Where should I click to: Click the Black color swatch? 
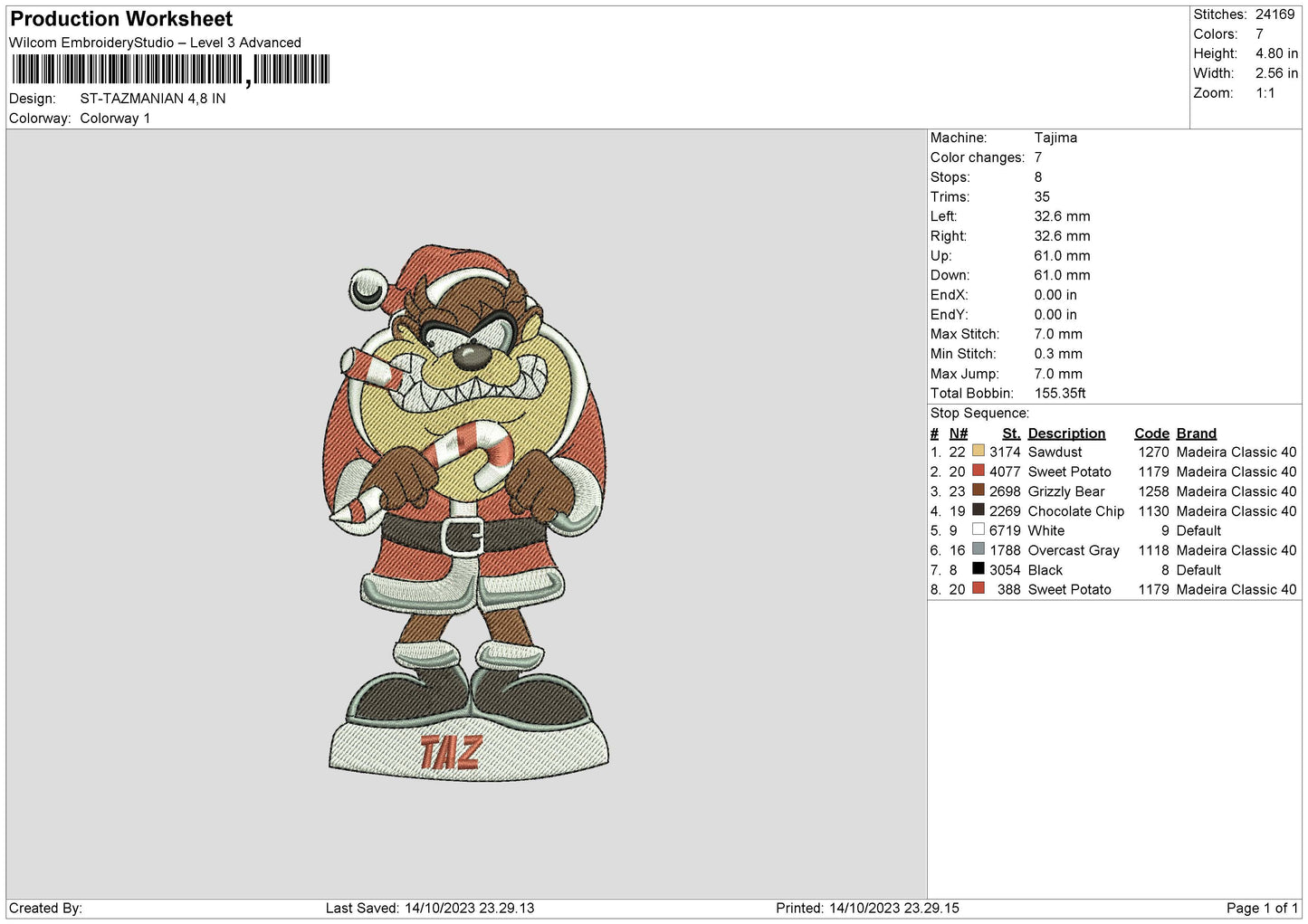978,569
